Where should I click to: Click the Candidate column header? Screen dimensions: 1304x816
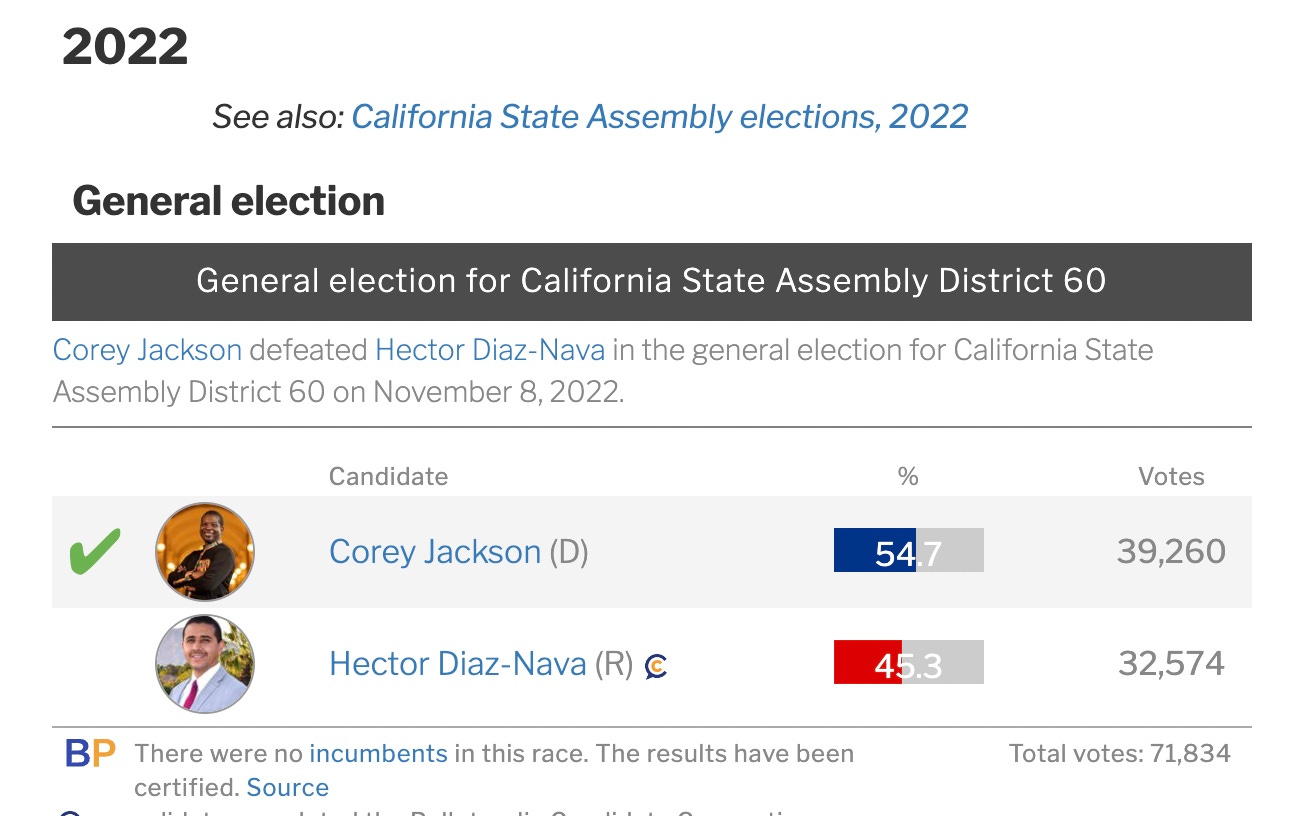click(x=388, y=477)
